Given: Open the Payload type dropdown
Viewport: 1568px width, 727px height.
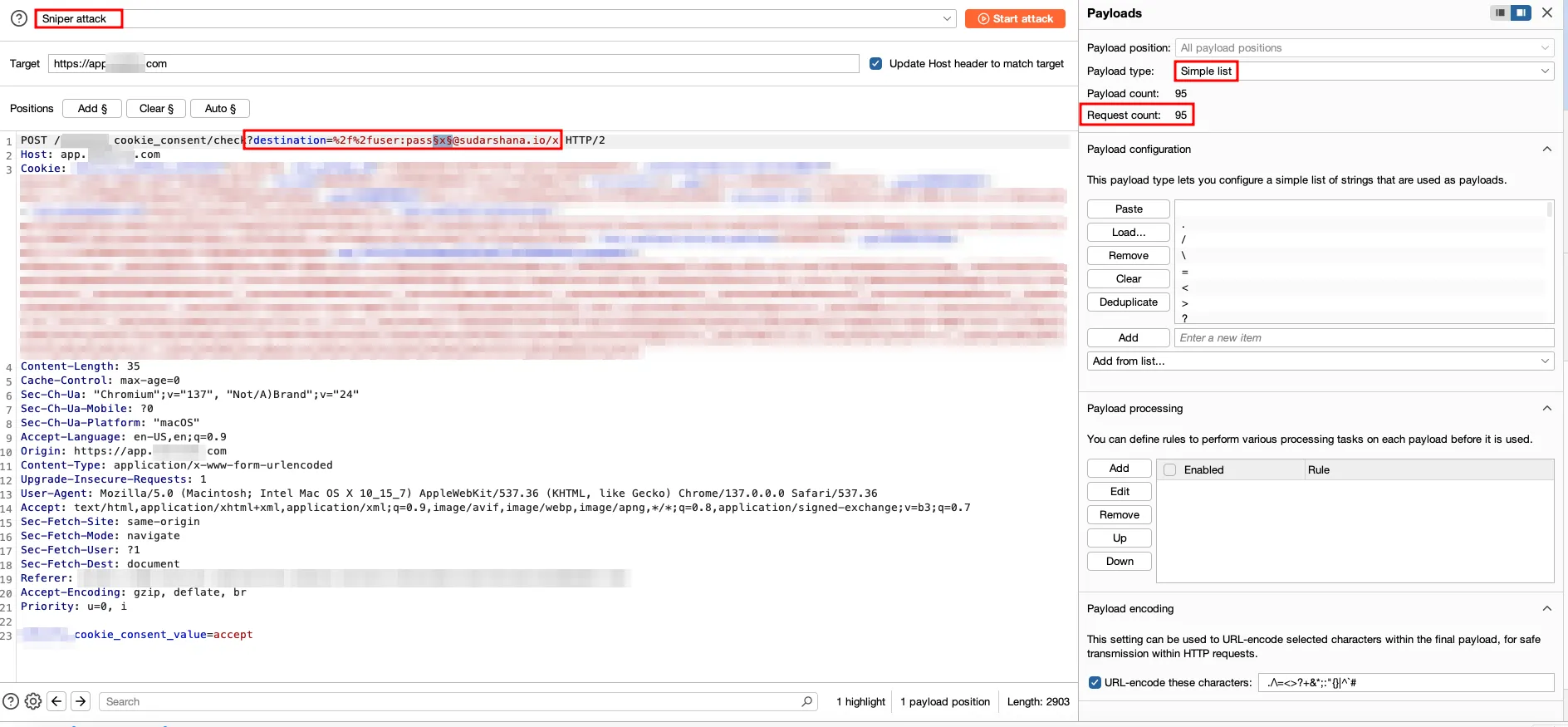Looking at the screenshot, I should 1365,71.
